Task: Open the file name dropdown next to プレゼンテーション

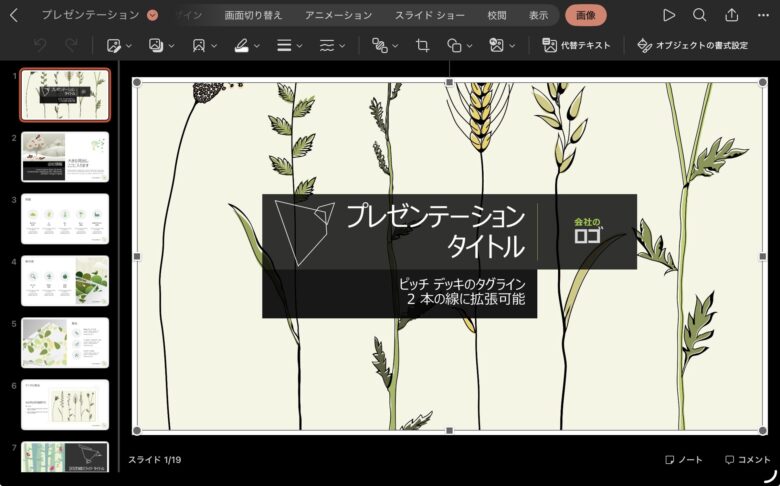Action: pyautogui.click(x=153, y=15)
